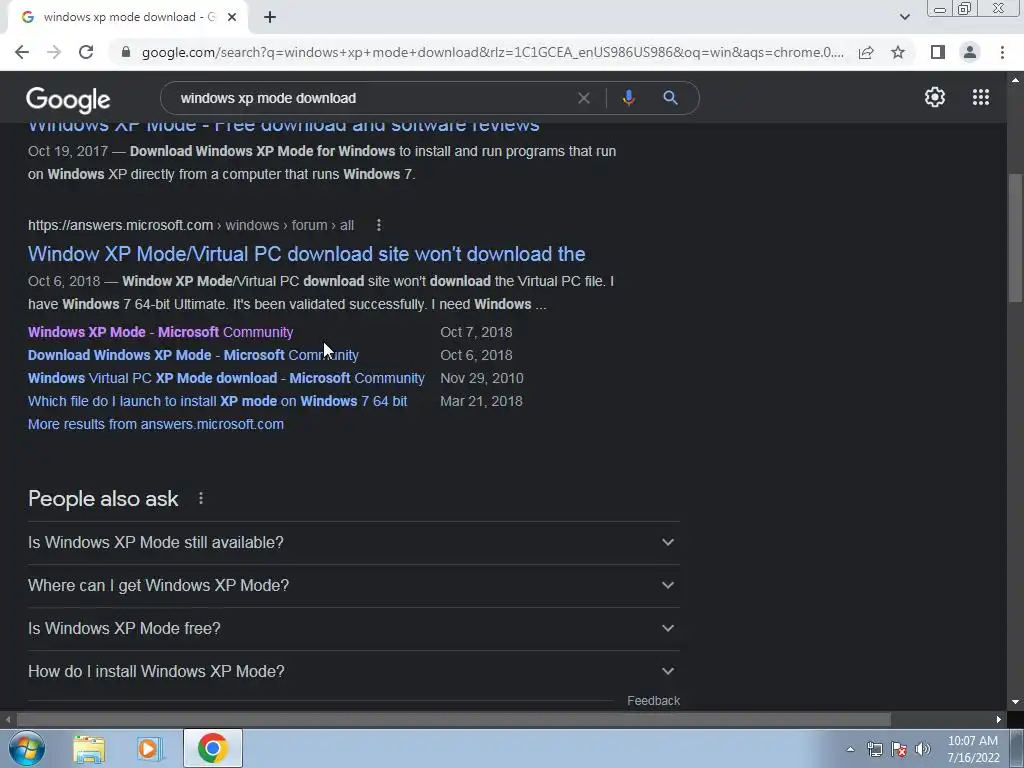
Task: Open Chrome three-dot menu
Action: (1002, 52)
